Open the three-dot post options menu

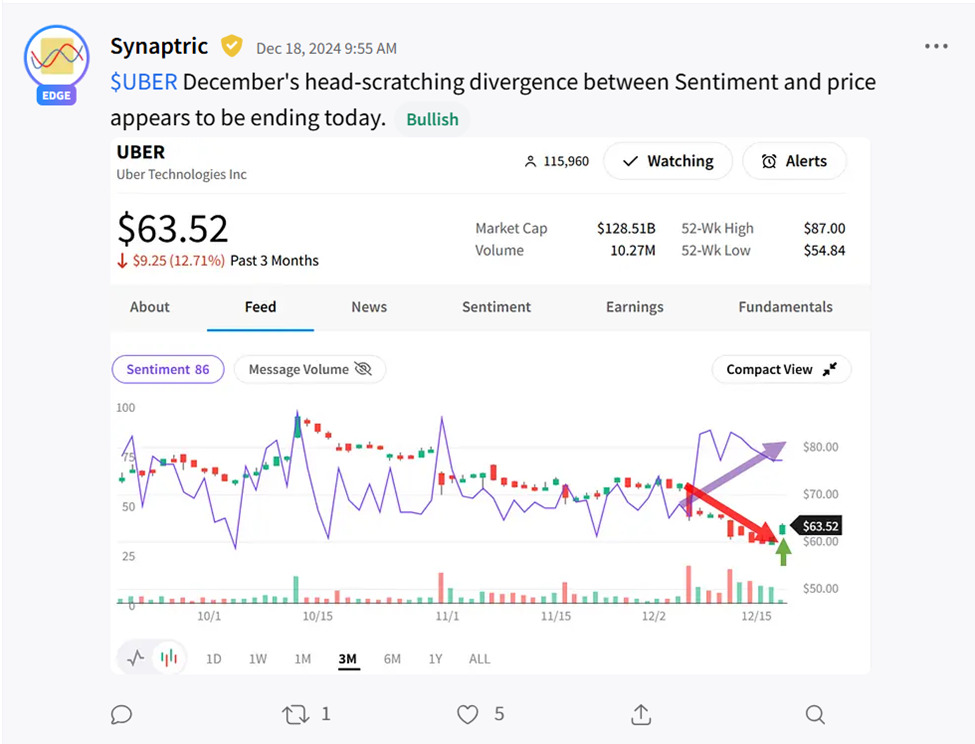[x=936, y=47]
